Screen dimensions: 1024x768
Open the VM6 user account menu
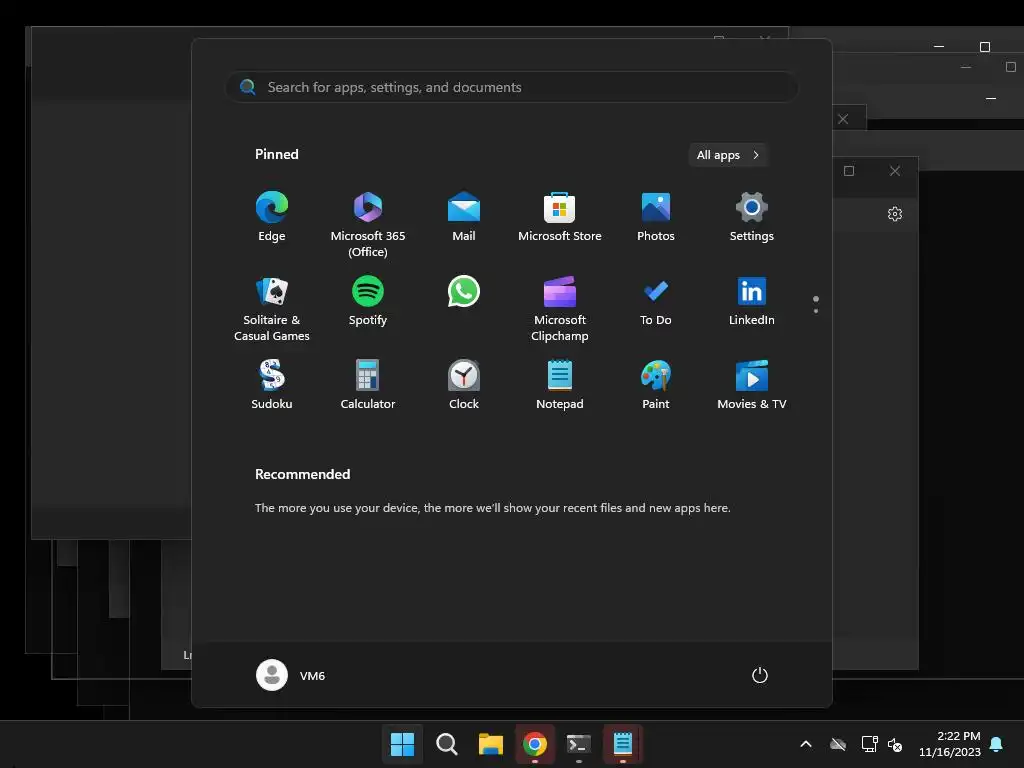(x=291, y=675)
